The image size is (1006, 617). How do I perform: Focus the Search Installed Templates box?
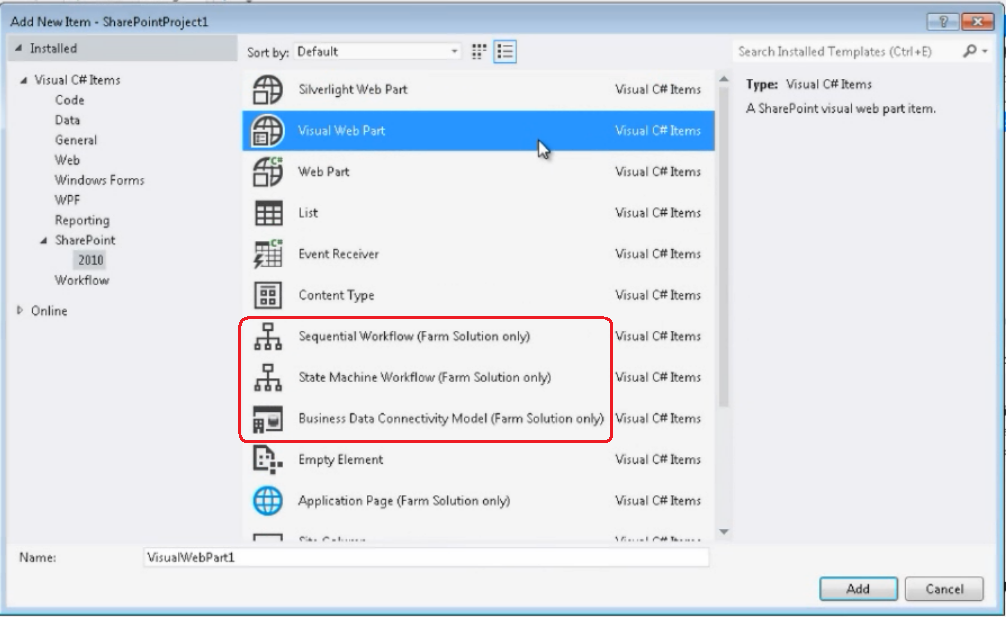847,51
